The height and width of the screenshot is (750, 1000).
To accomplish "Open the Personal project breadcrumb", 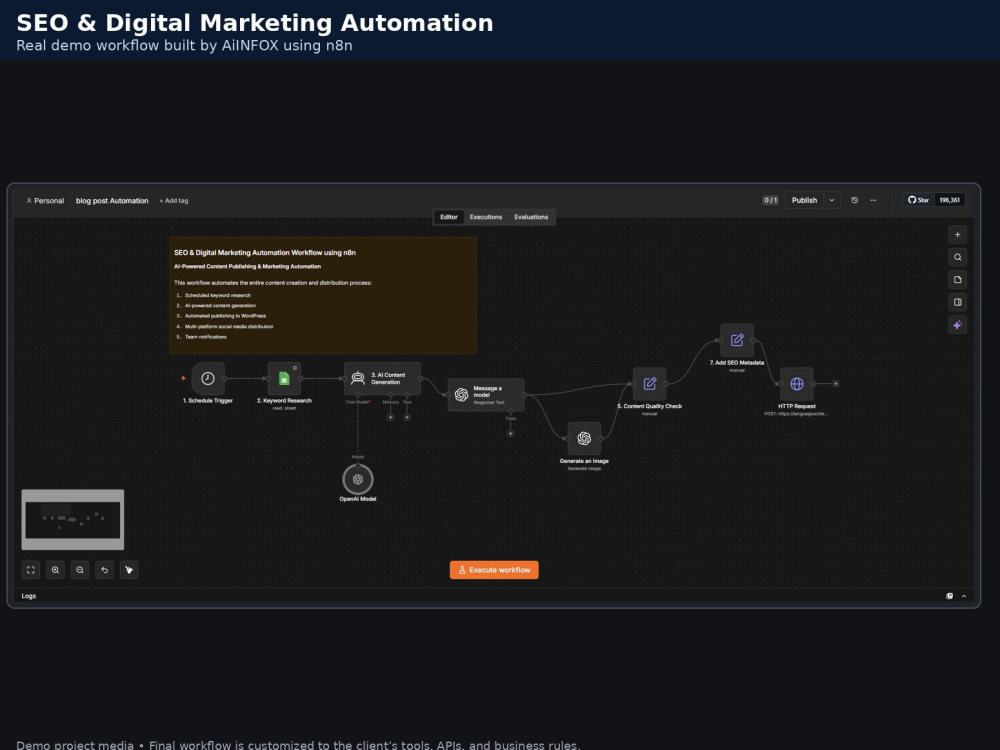I will coord(45,200).
